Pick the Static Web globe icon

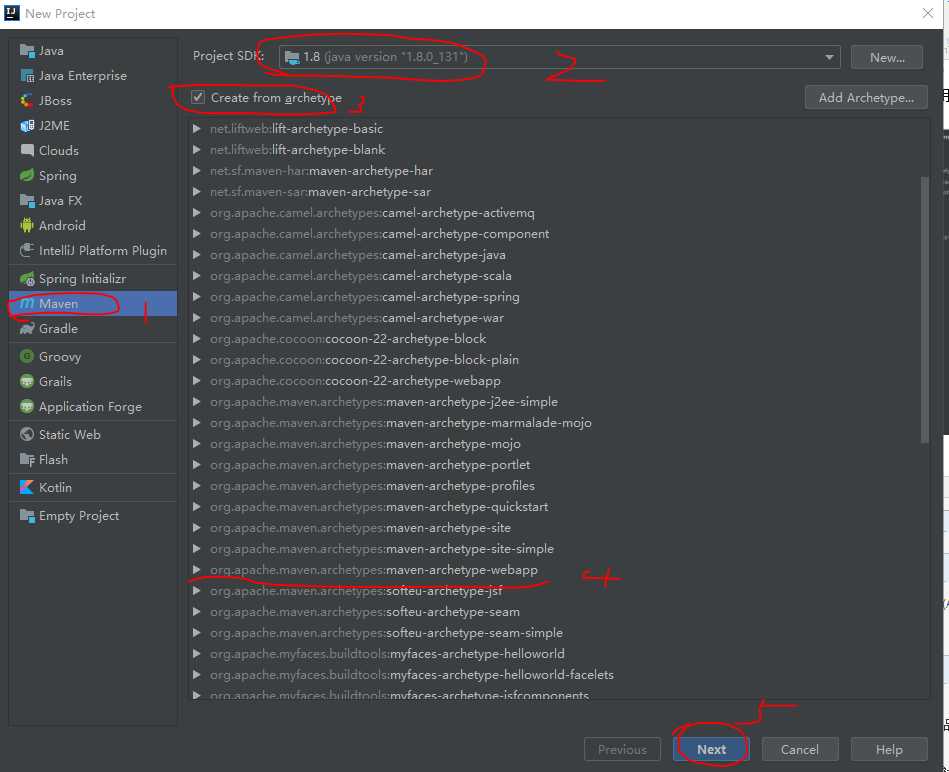point(27,434)
